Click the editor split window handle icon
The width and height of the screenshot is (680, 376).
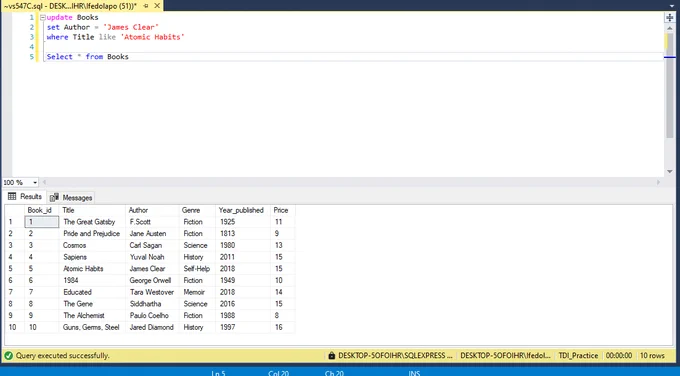670,17
